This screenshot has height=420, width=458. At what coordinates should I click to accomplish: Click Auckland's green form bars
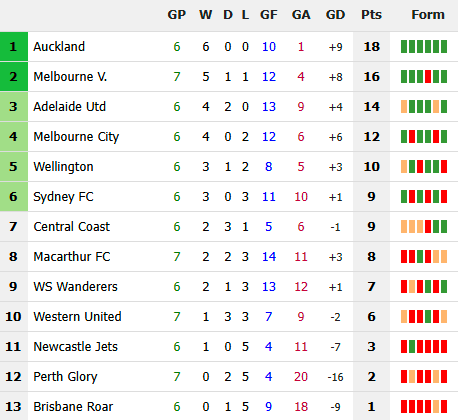(424, 47)
